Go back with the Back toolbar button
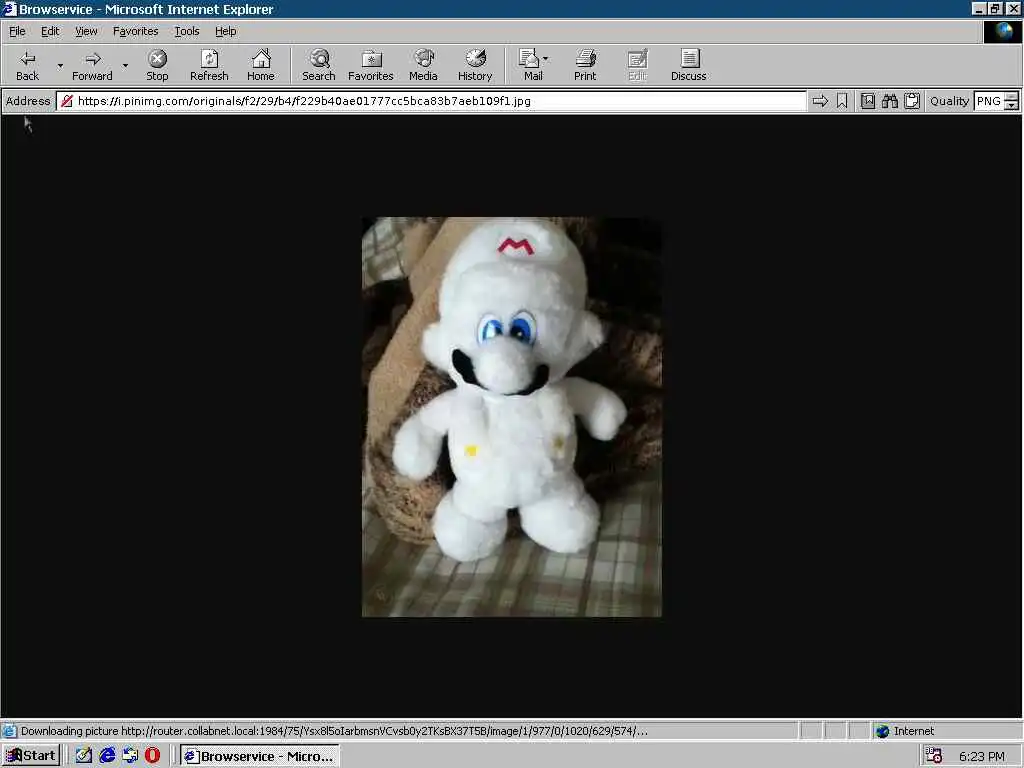The width and height of the screenshot is (1024, 768). (27, 65)
